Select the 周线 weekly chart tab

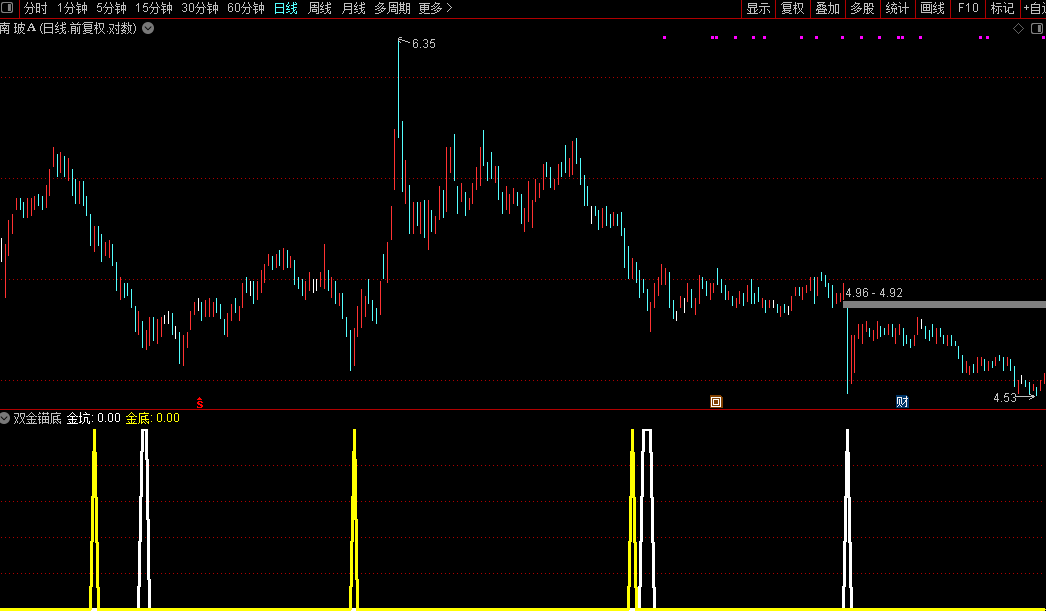pyautogui.click(x=320, y=8)
